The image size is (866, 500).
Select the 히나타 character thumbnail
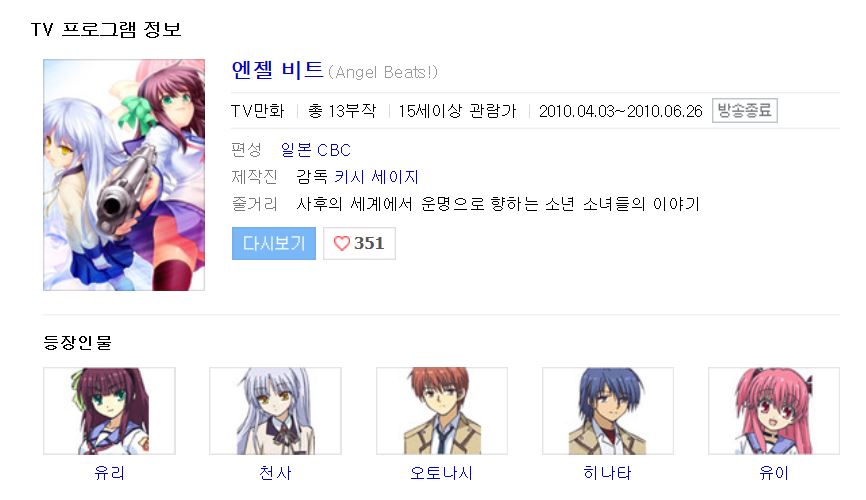608,411
